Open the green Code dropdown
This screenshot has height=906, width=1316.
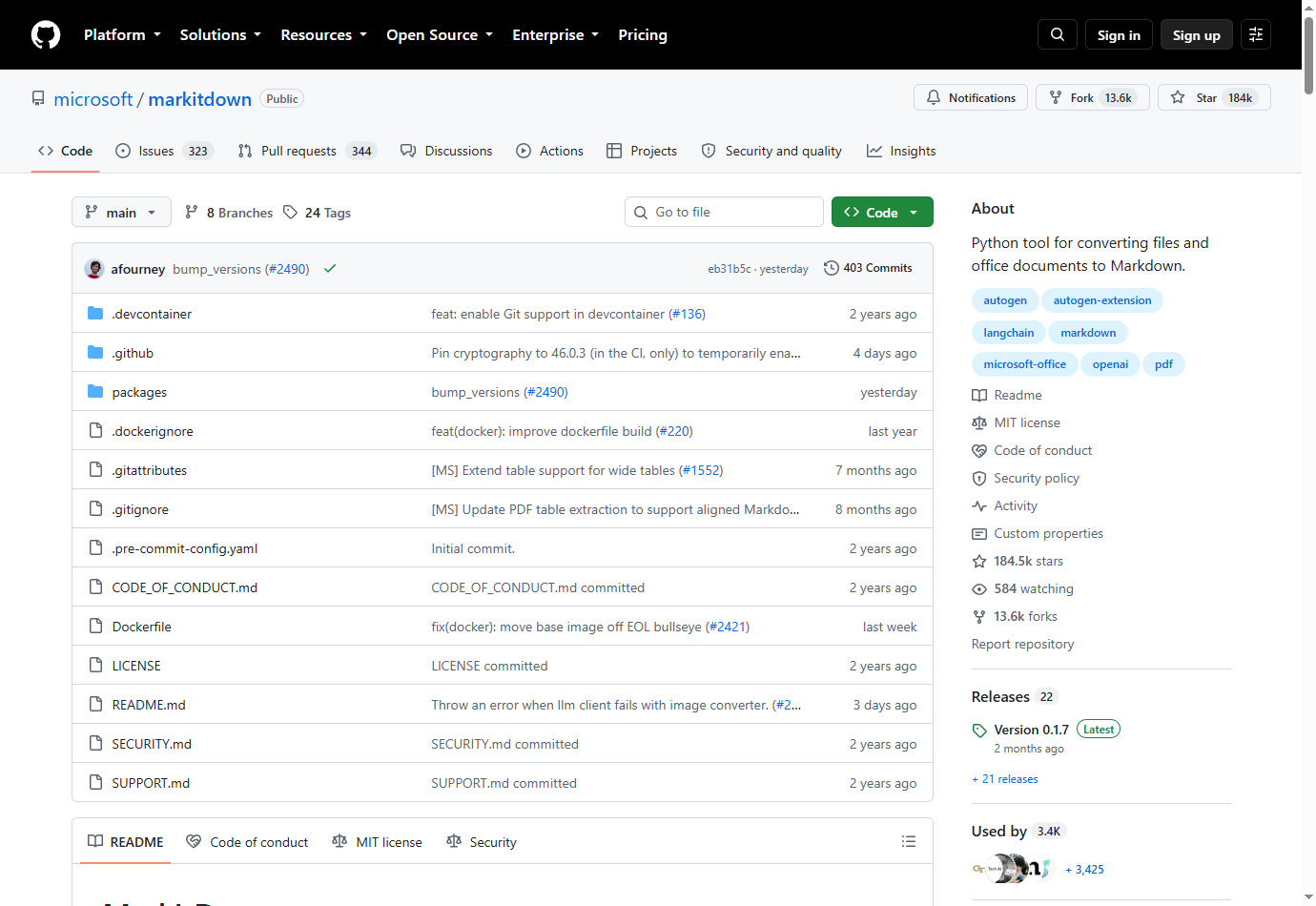pyautogui.click(x=882, y=212)
